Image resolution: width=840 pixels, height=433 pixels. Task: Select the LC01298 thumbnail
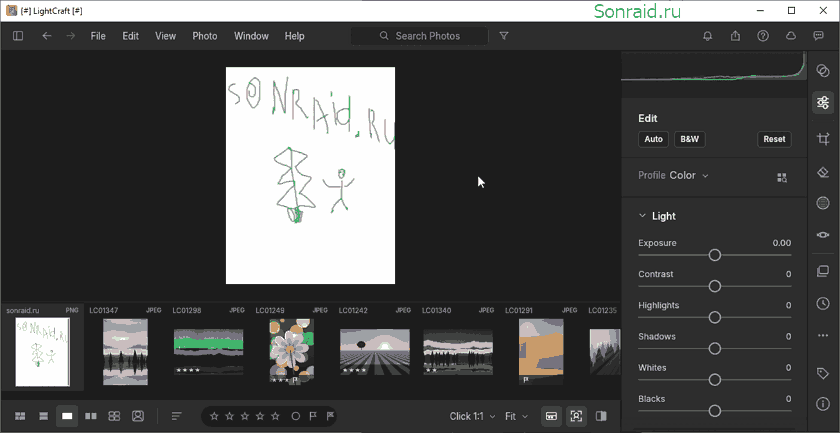[x=208, y=352]
